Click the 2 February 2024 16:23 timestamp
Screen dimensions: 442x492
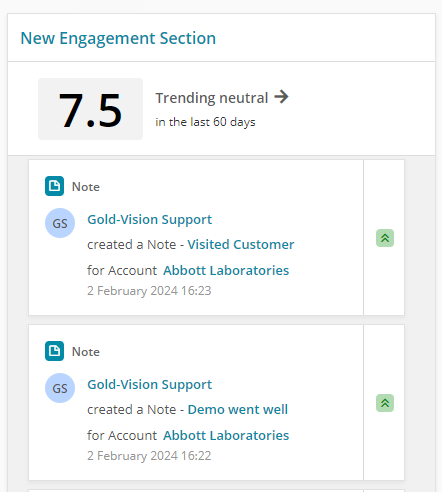[149, 291]
